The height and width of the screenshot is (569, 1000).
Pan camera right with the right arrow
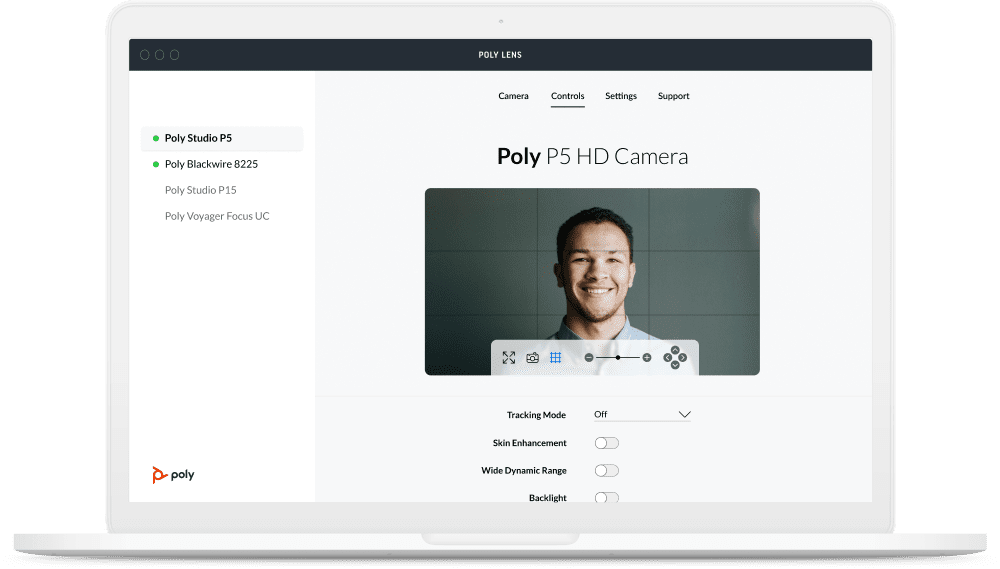683,358
